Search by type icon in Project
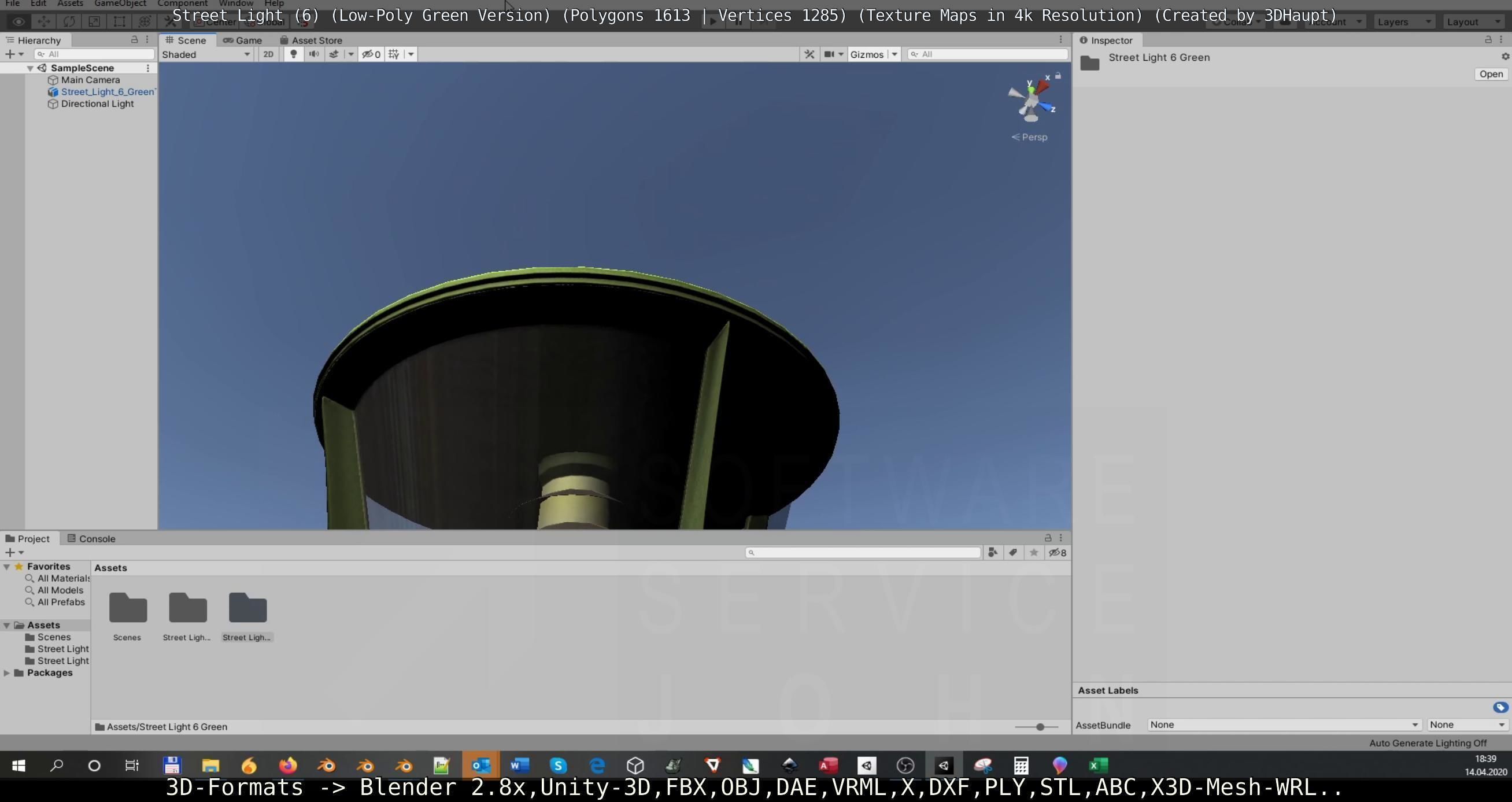This screenshot has height=802, width=1512. coord(993,552)
